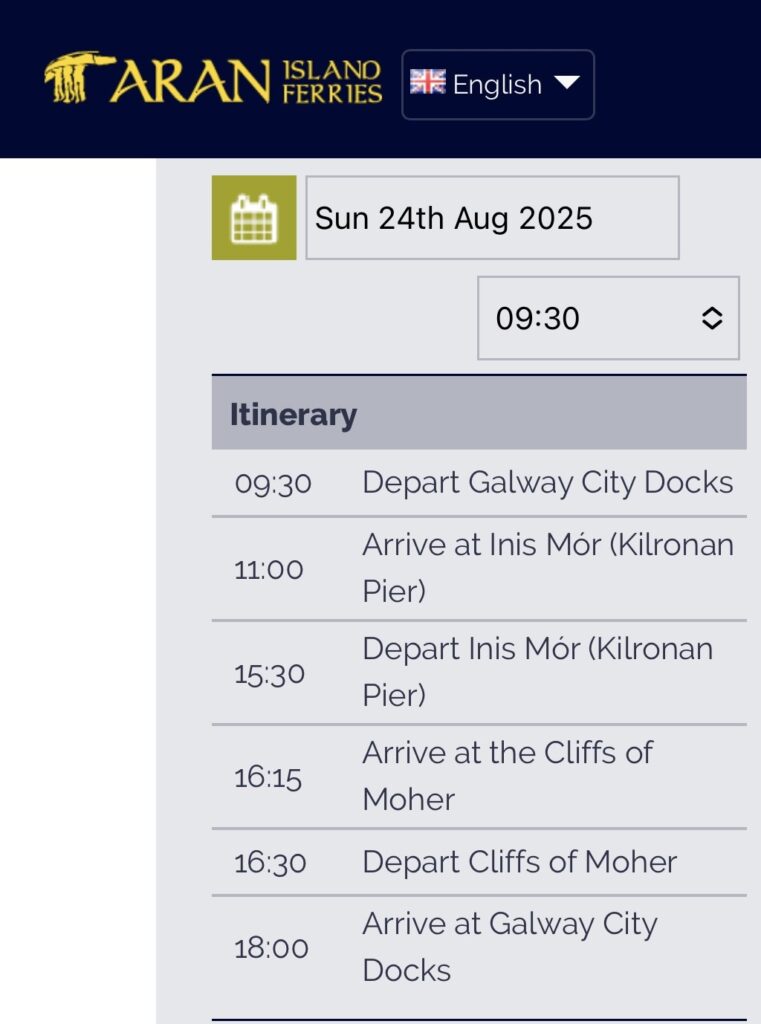Click the Itinerary header bar
Viewport: 761px width, 1024px height.
(x=479, y=414)
